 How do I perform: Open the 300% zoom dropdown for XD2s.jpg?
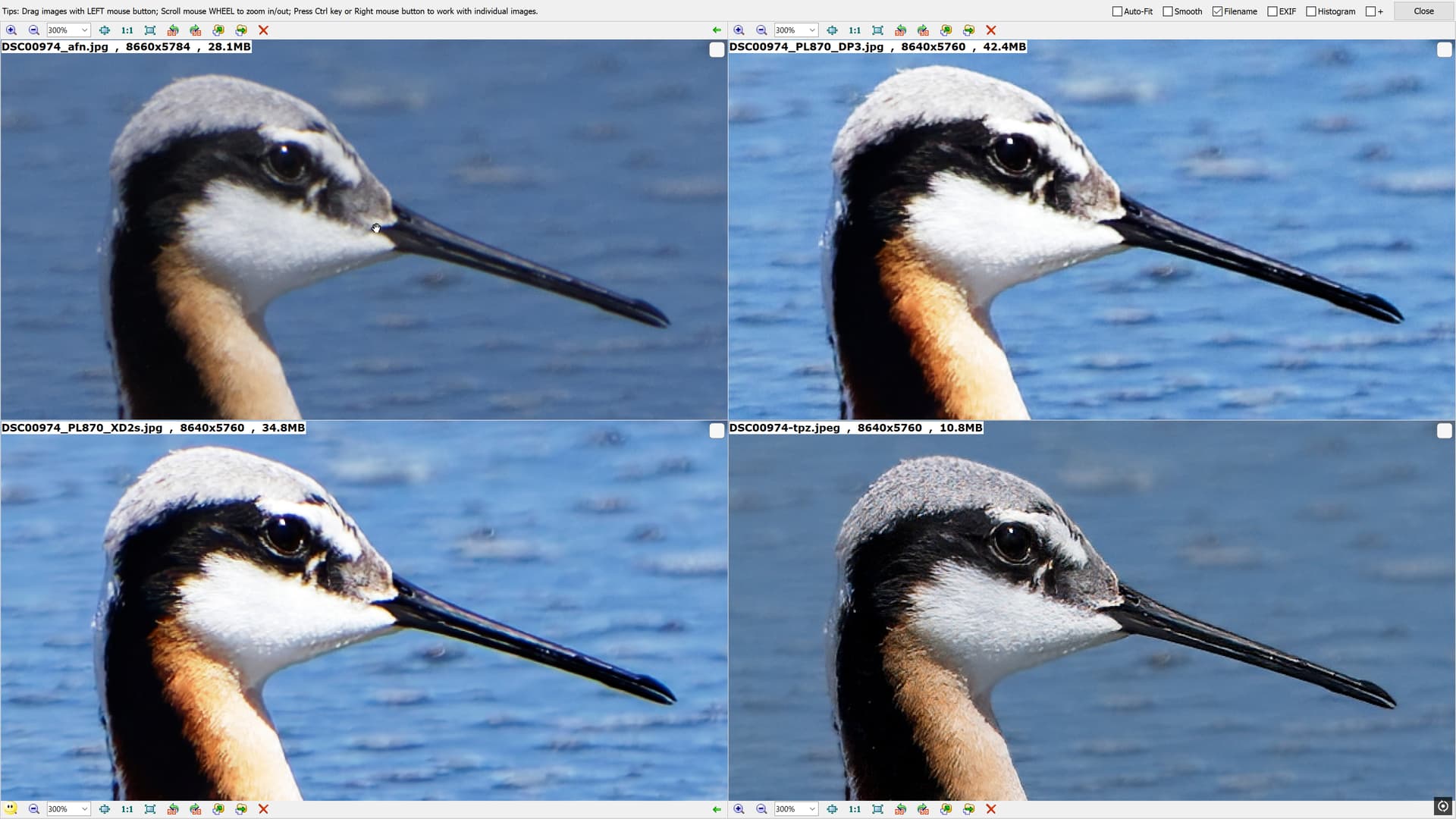coord(84,809)
